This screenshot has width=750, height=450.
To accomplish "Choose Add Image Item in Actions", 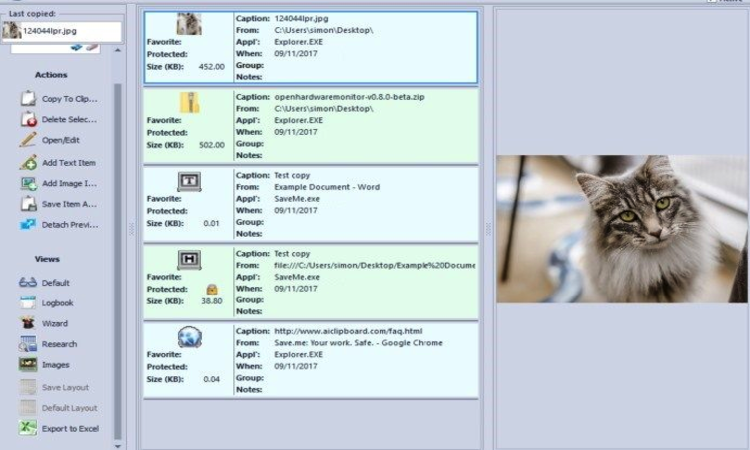I will coord(27,183).
